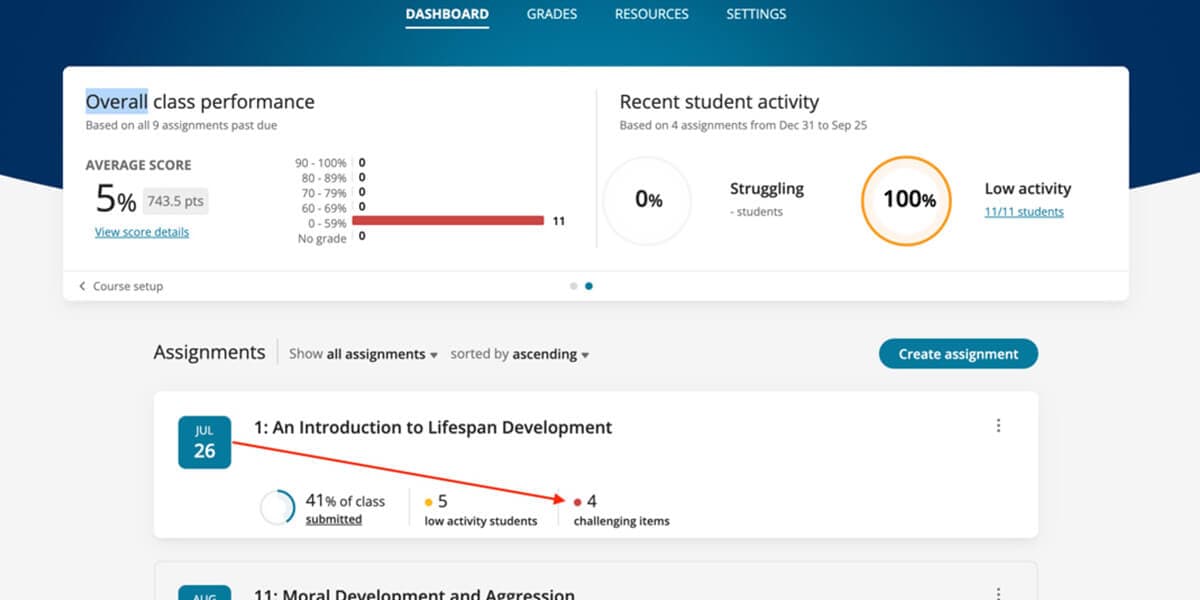
Task: Open options menu for Moral Development and Aggression
Action: [x=998, y=593]
